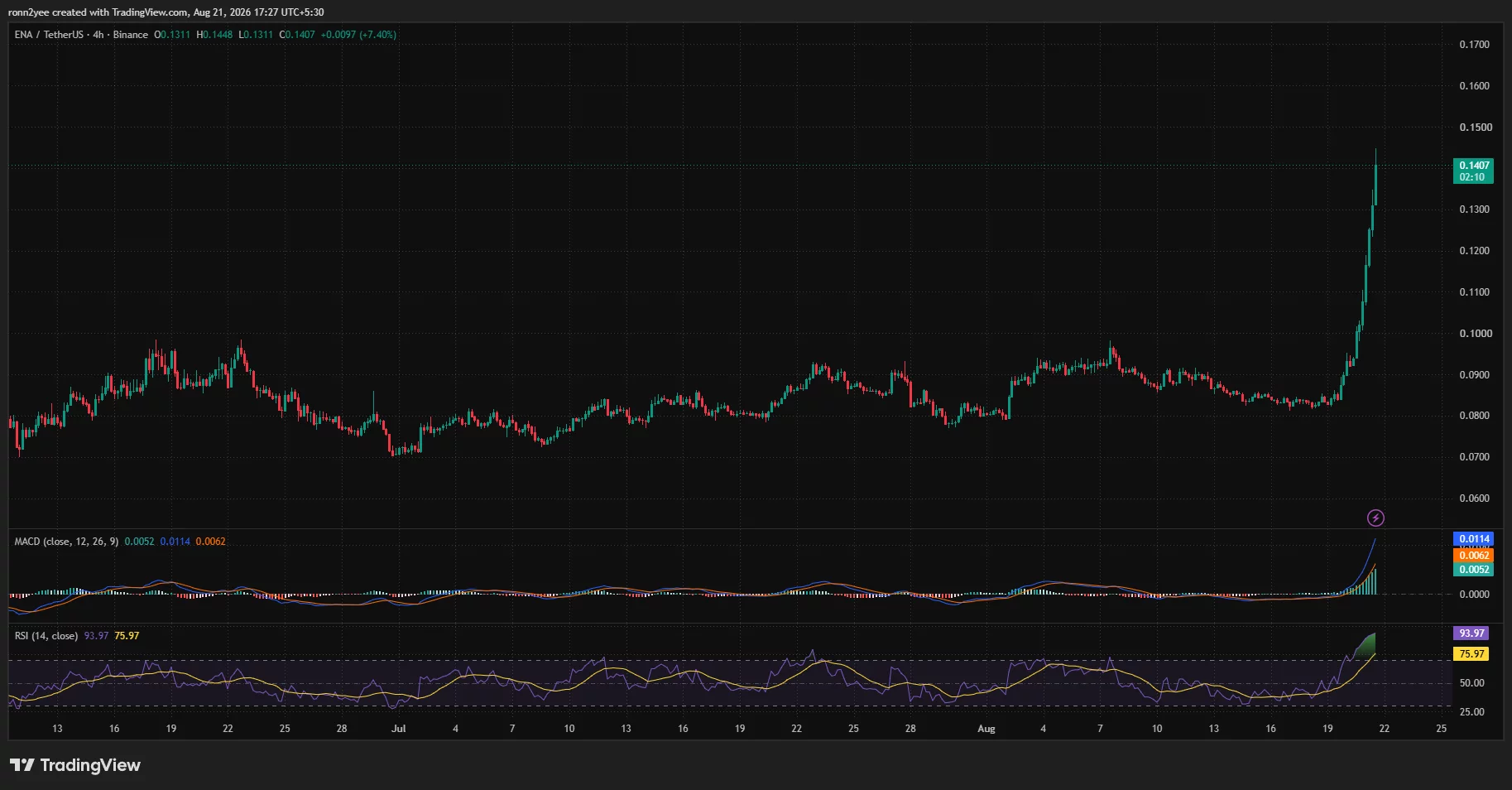Screen dimensions: 1512x790
Task: Click the yellow RSI average label 75.97
Action: click(1471, 654)
